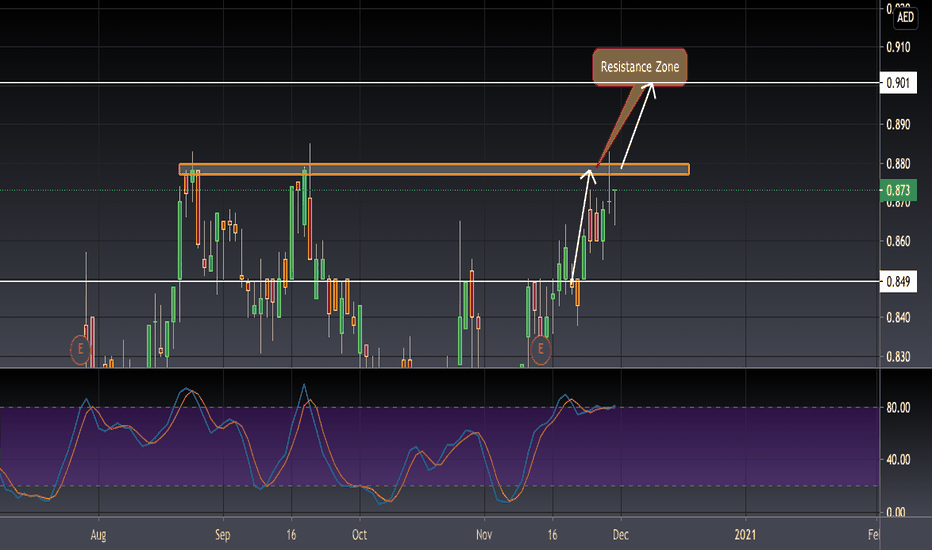The image size is (932, 550).
Task: Click the 80.00 oscillator scale label
Action: pyautogui.click(x=898, y=407)
